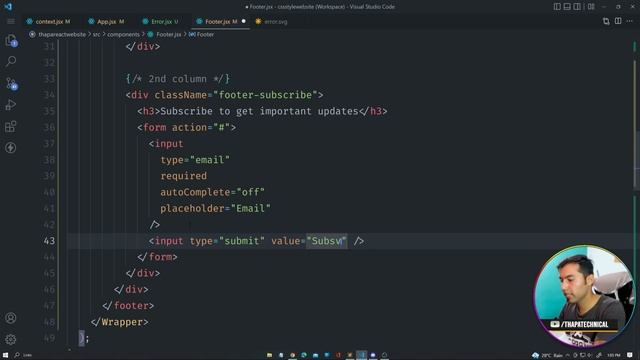Split the editor to the right

pos(618,21)
